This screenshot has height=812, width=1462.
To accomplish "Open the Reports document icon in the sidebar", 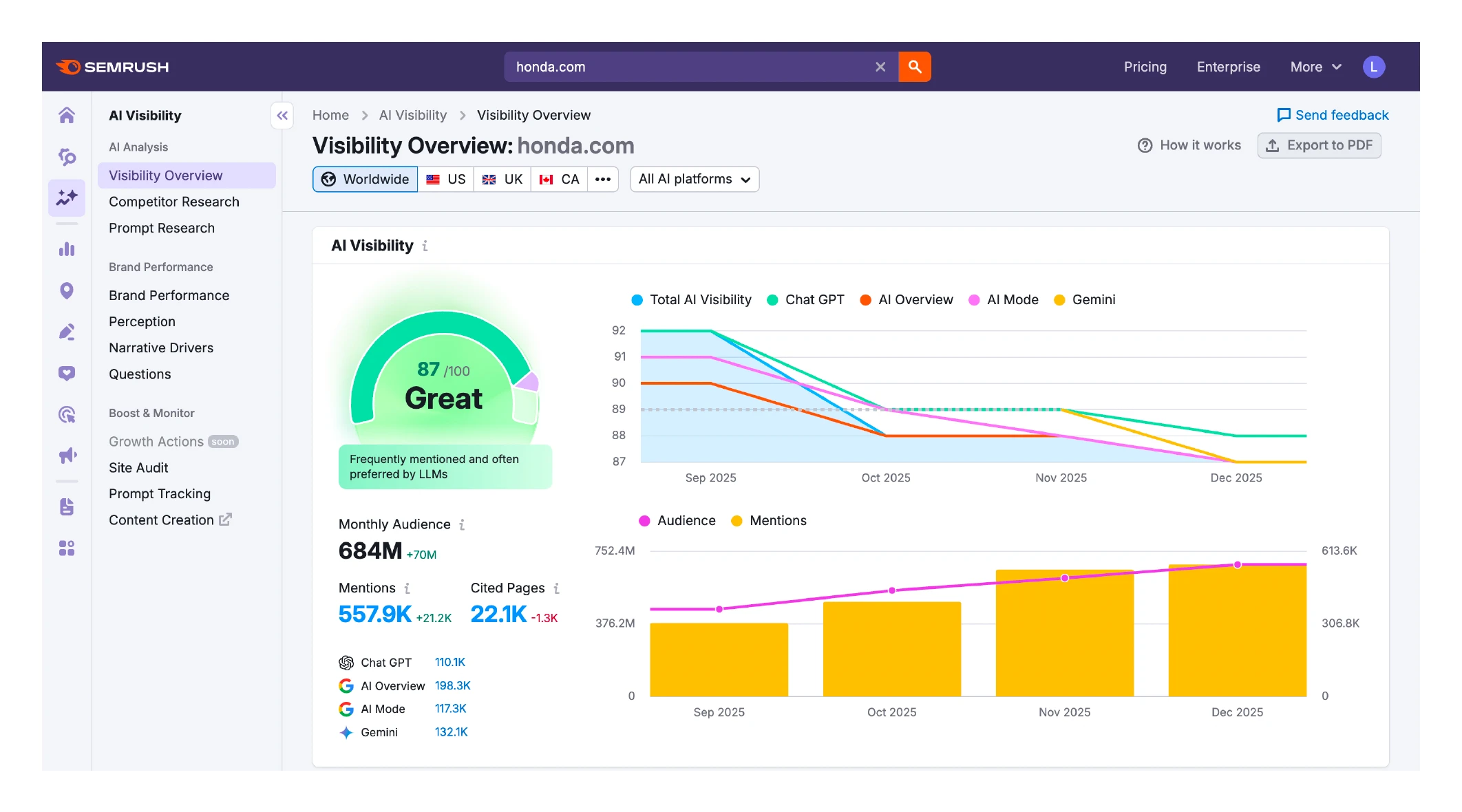I will click(x=67, y=507).
